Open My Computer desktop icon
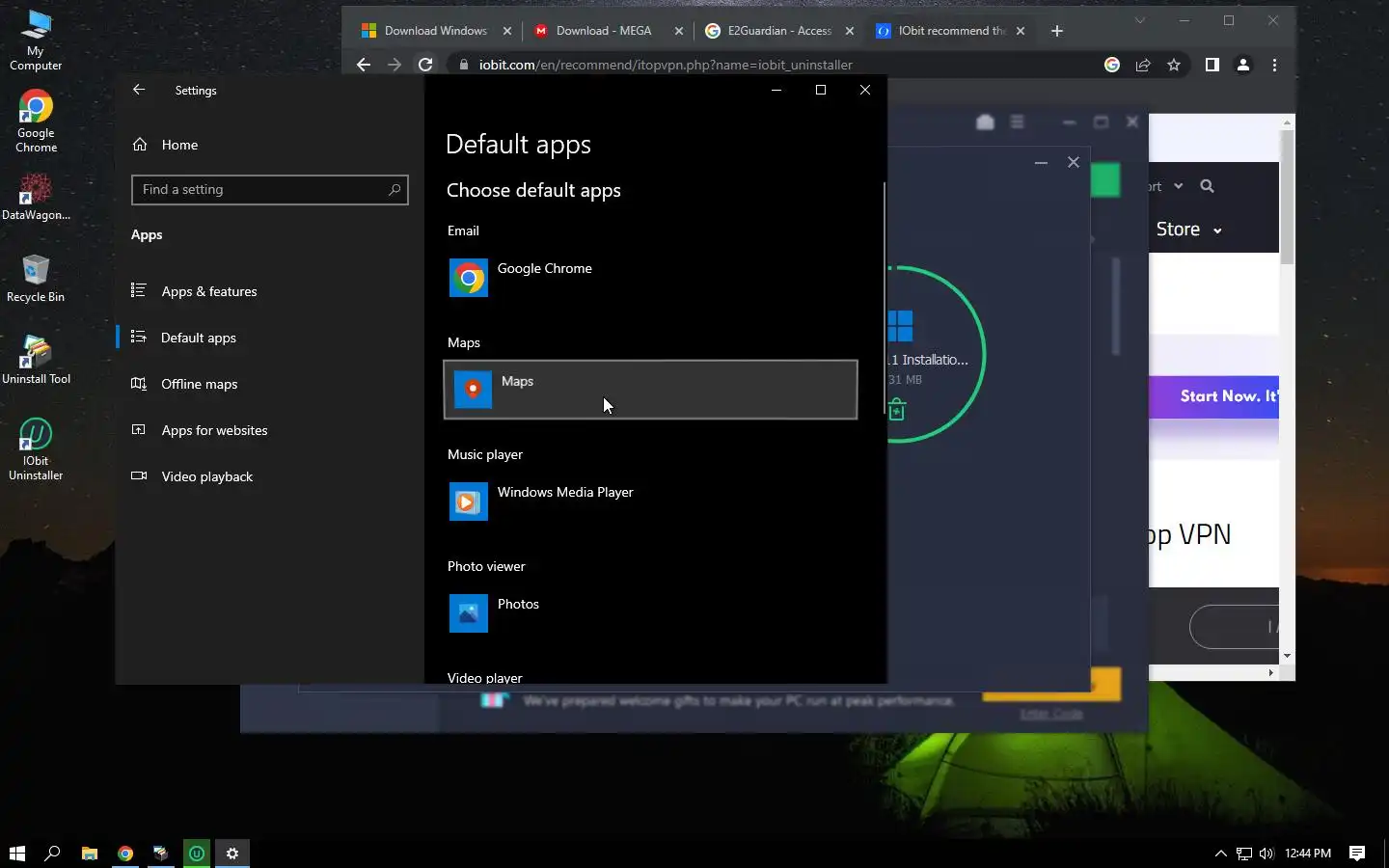This screenshot has width=1389, height=868. (x=36, y=40)
